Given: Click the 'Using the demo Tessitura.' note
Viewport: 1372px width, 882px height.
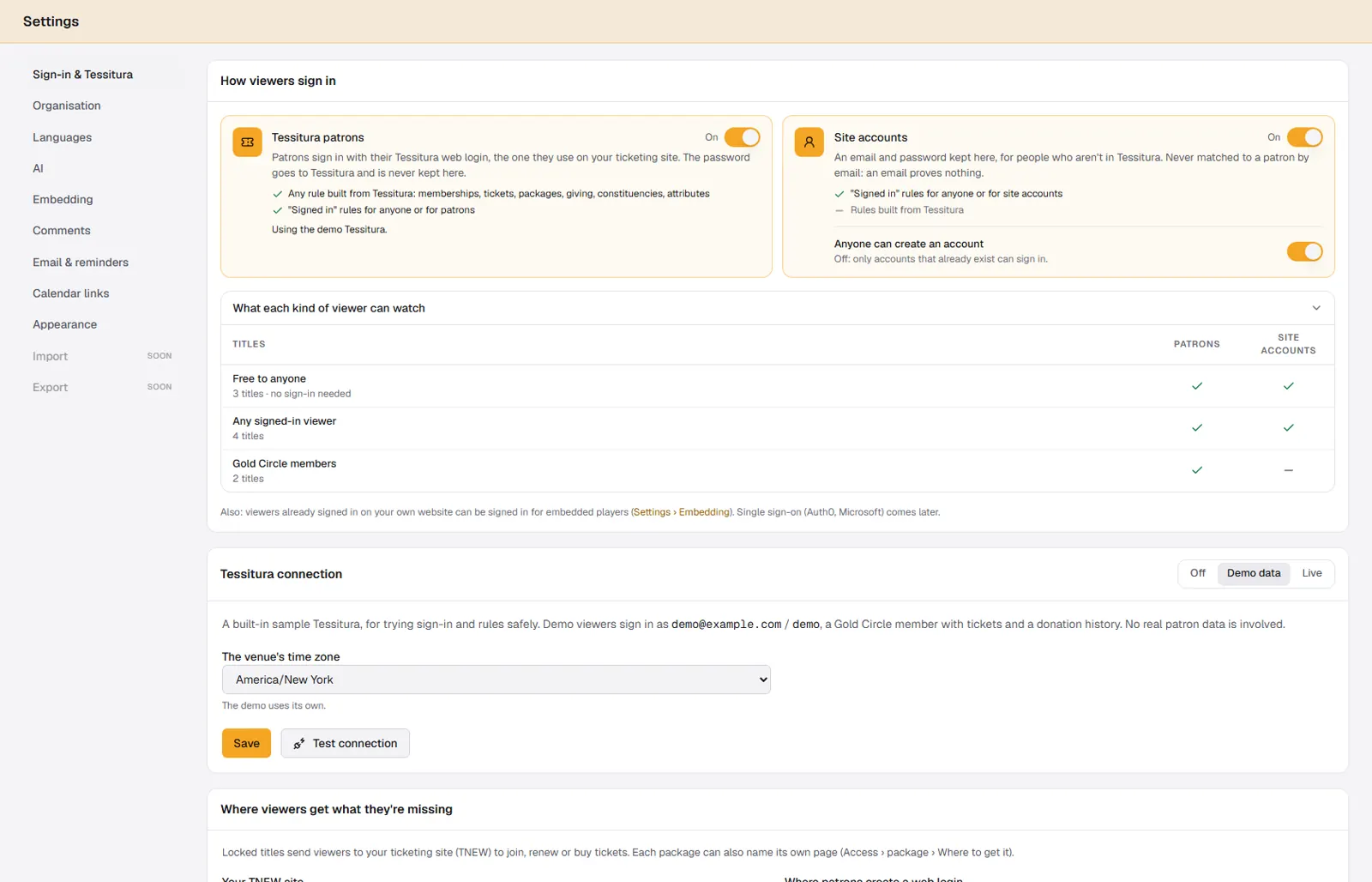Looking at the screenshot, I should 329,230.
